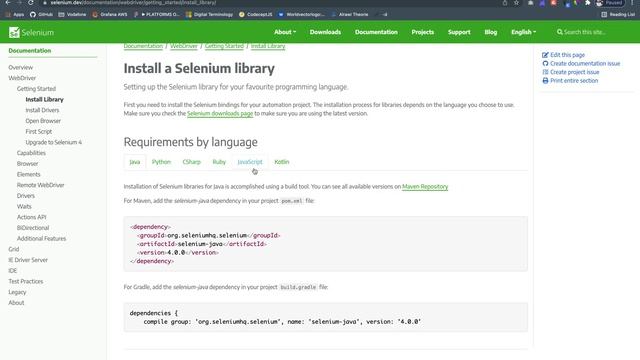Open First Script in the sidebar
This screenshot has height=360, width=640.
point(38,131)
